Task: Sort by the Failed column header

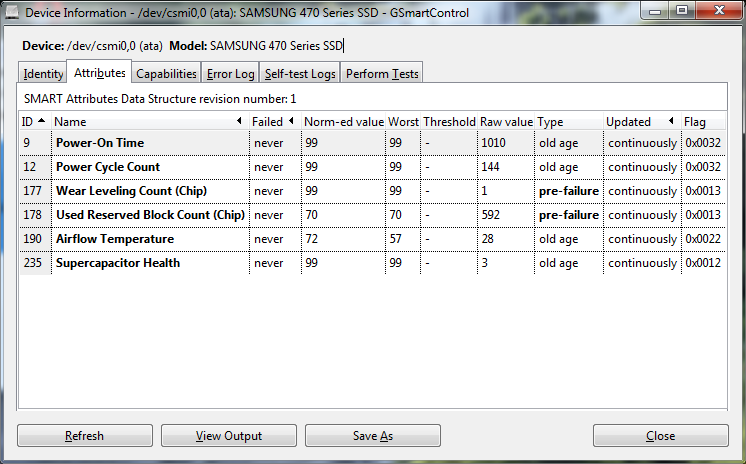Action: click(x=275, y=122)
